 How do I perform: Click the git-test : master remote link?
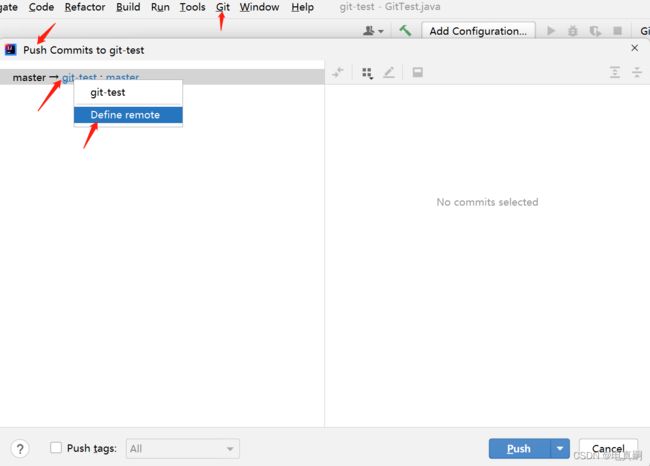(101, 78)
